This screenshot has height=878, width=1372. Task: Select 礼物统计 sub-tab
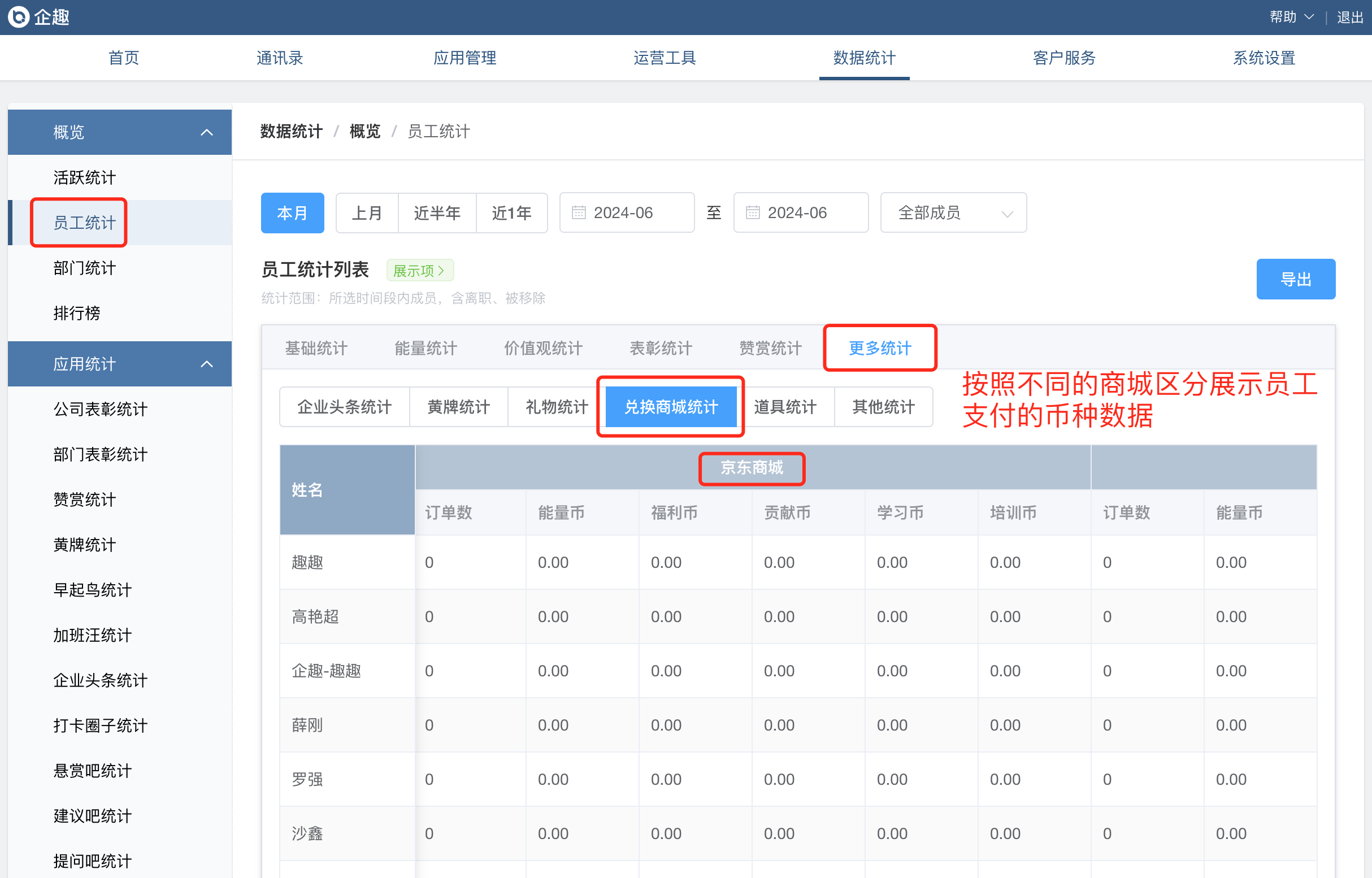click(x=557, y=406)
